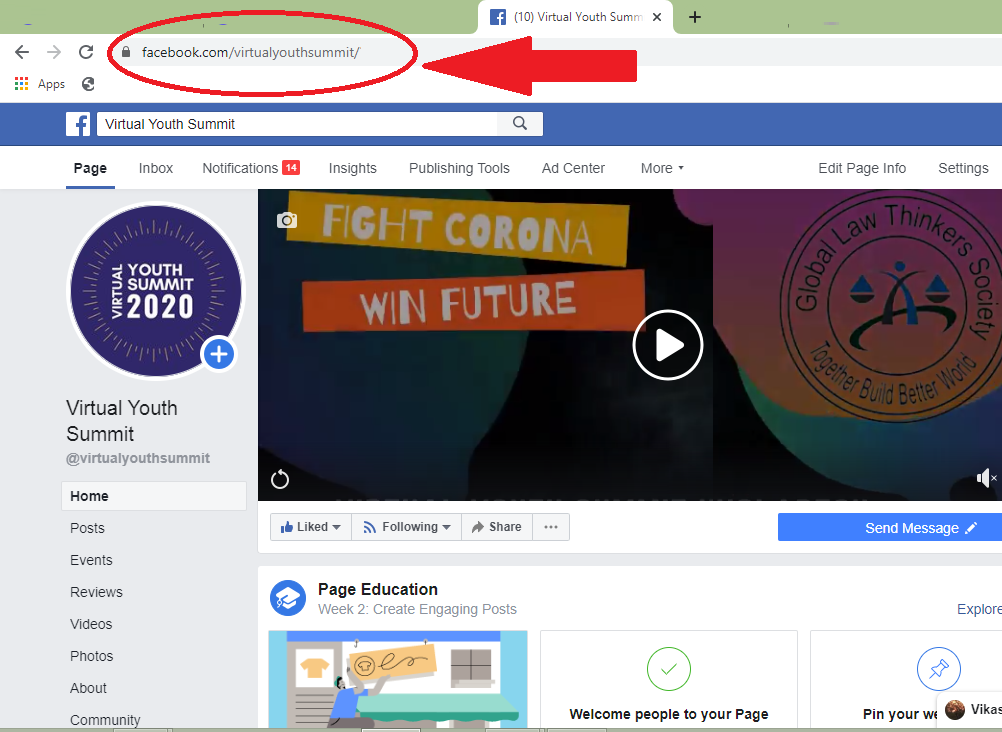The width and height of the screenshot is (1002, 732).
Task: Expand the More menu
Action: [662, 168]
